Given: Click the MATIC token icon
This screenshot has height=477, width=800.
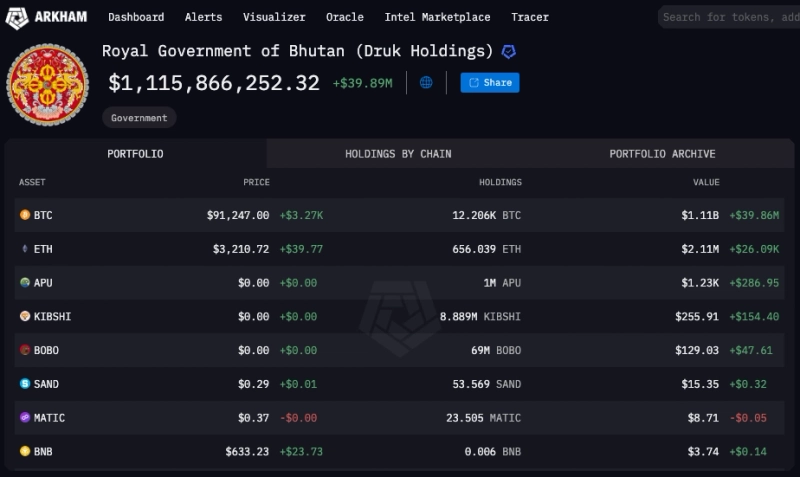Looking at the screenshot, I should tap(25, 418).
